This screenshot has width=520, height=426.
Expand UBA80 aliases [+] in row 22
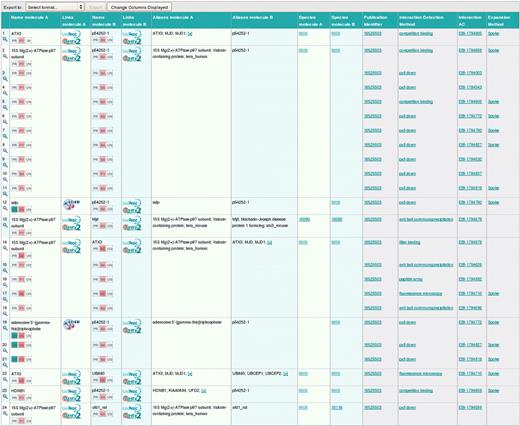click(x=286, y=374)
